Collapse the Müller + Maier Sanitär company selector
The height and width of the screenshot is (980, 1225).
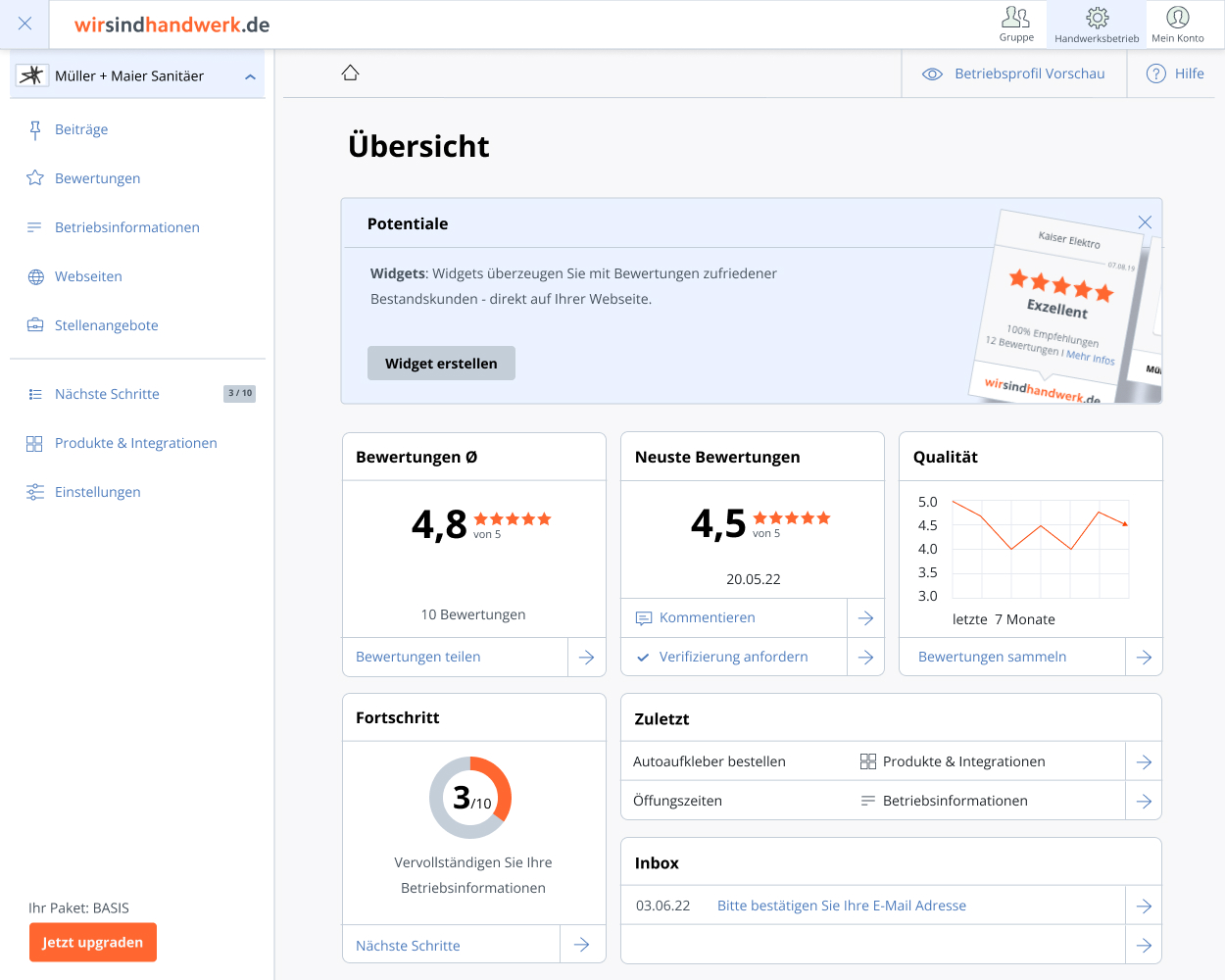pos(251,76)
